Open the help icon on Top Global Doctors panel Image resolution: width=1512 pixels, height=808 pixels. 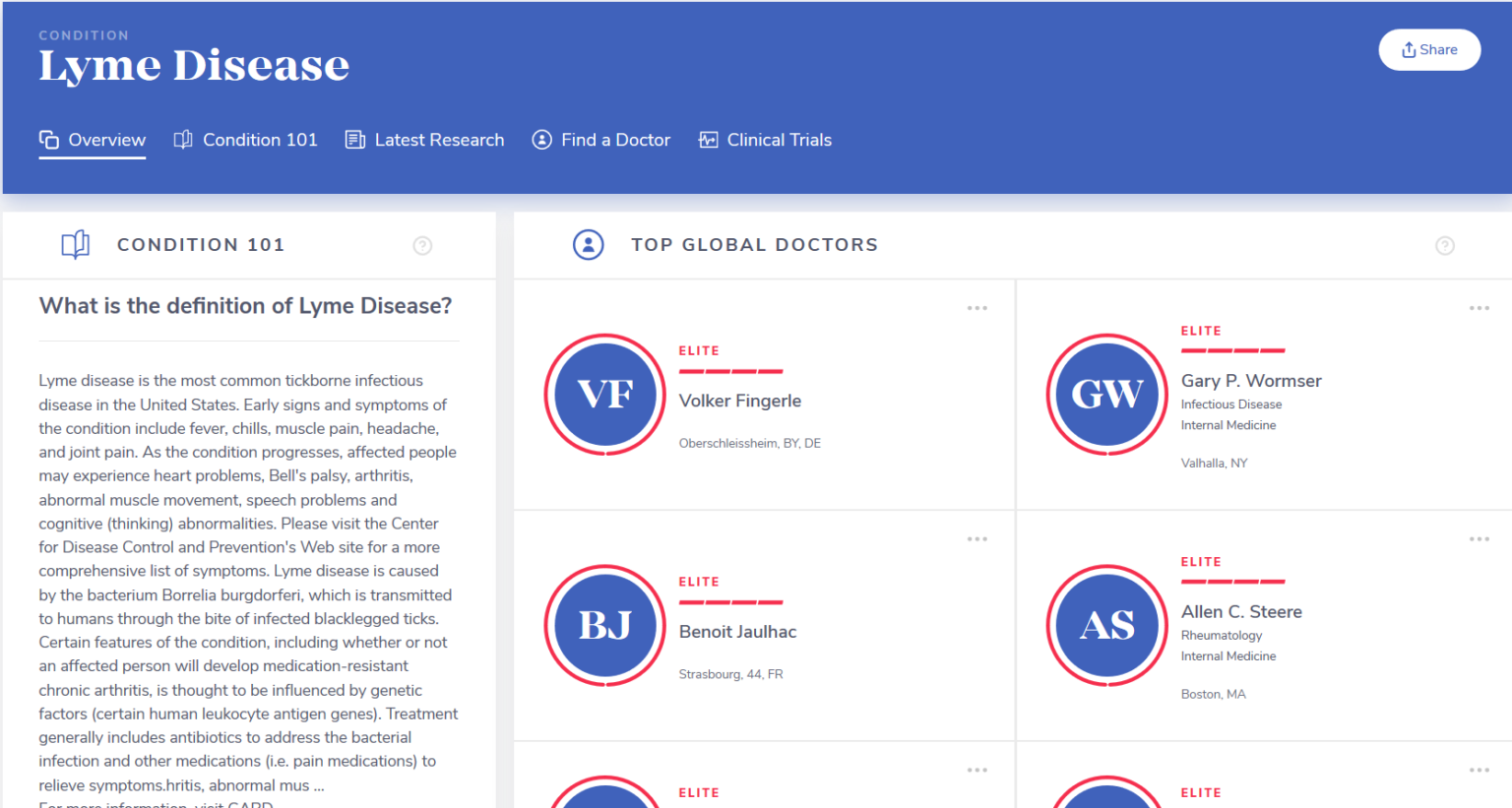click(1445, 245)
